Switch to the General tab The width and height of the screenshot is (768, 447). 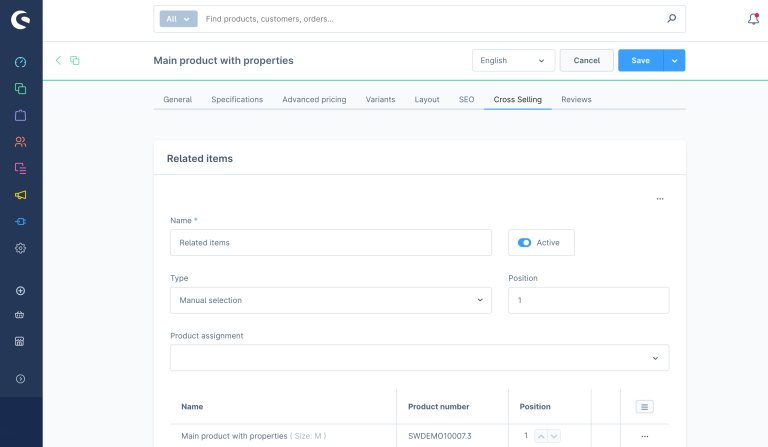pos(177,99)
